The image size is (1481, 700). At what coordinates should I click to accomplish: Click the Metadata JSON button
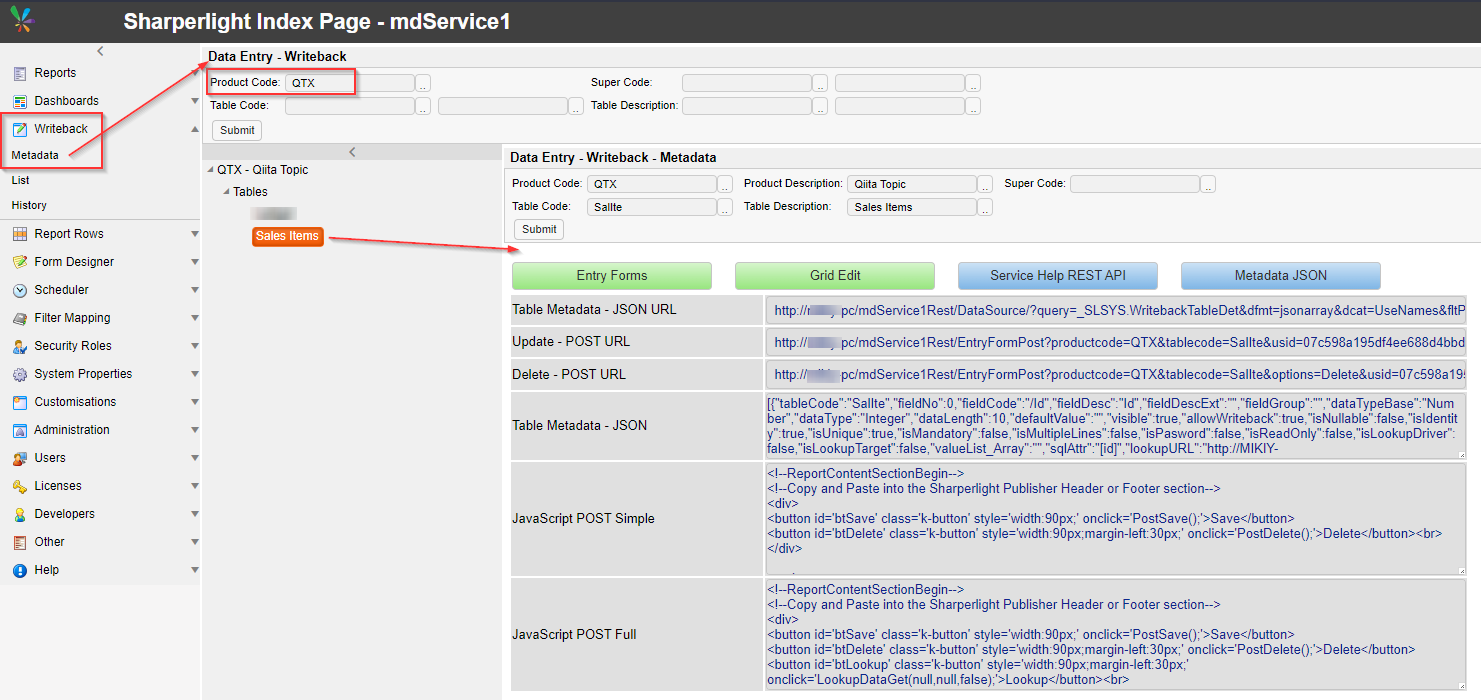coord(1281,276)
